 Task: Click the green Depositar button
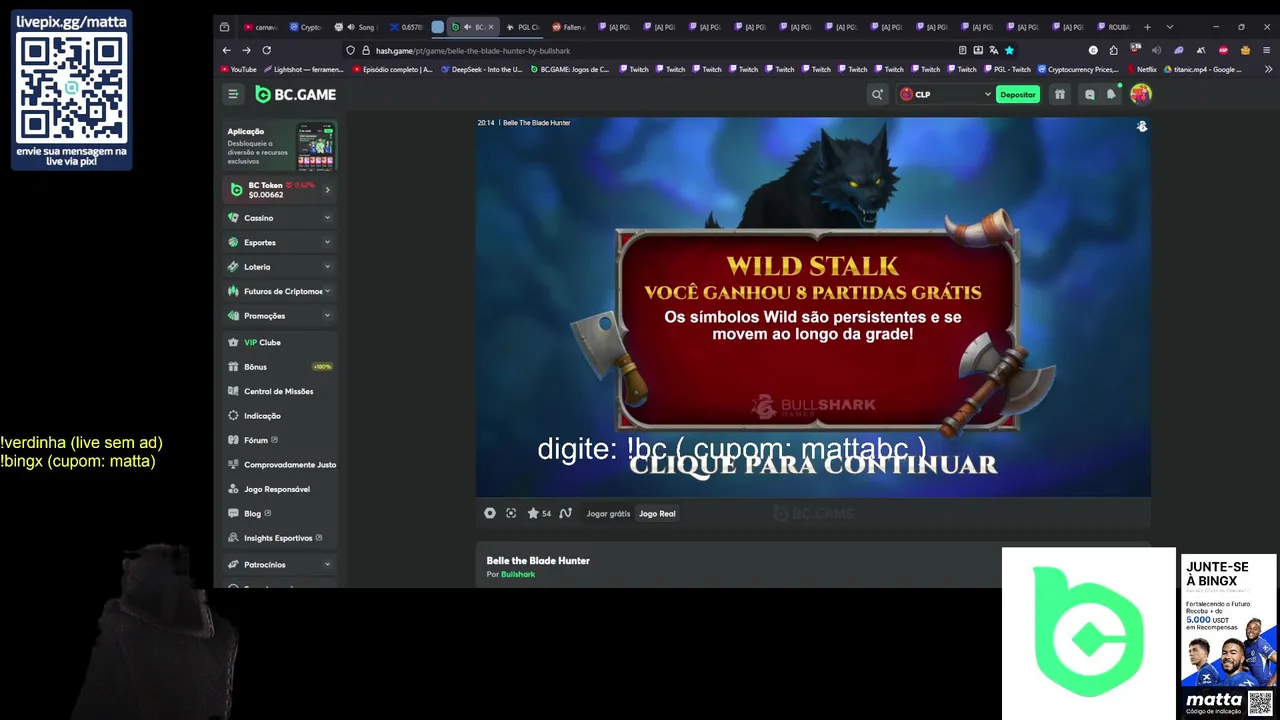(1018, 94)
